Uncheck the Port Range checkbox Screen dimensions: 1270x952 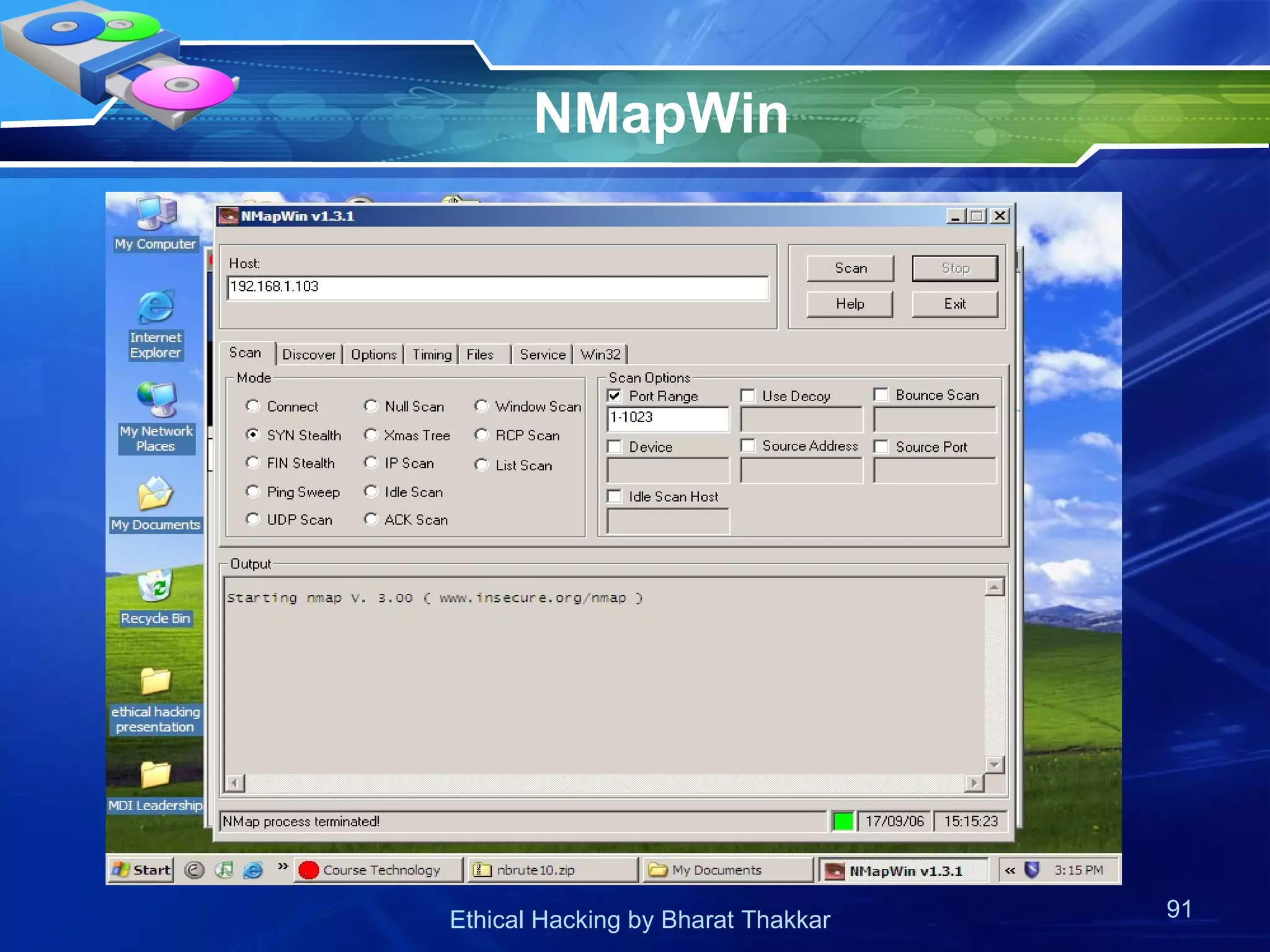click(615, 396)
